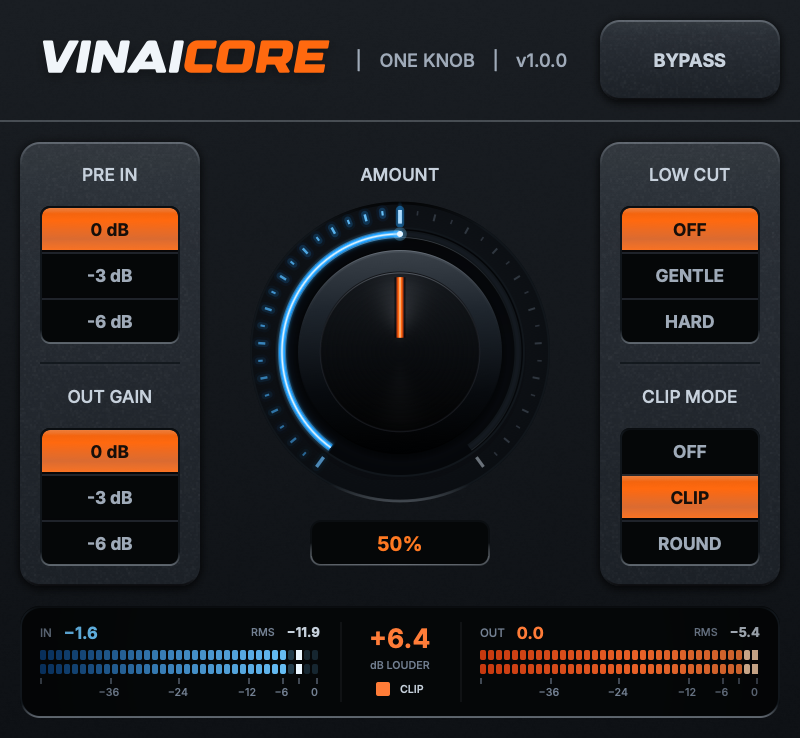Click the AMOUNT label above the knob

coord(399,175)
